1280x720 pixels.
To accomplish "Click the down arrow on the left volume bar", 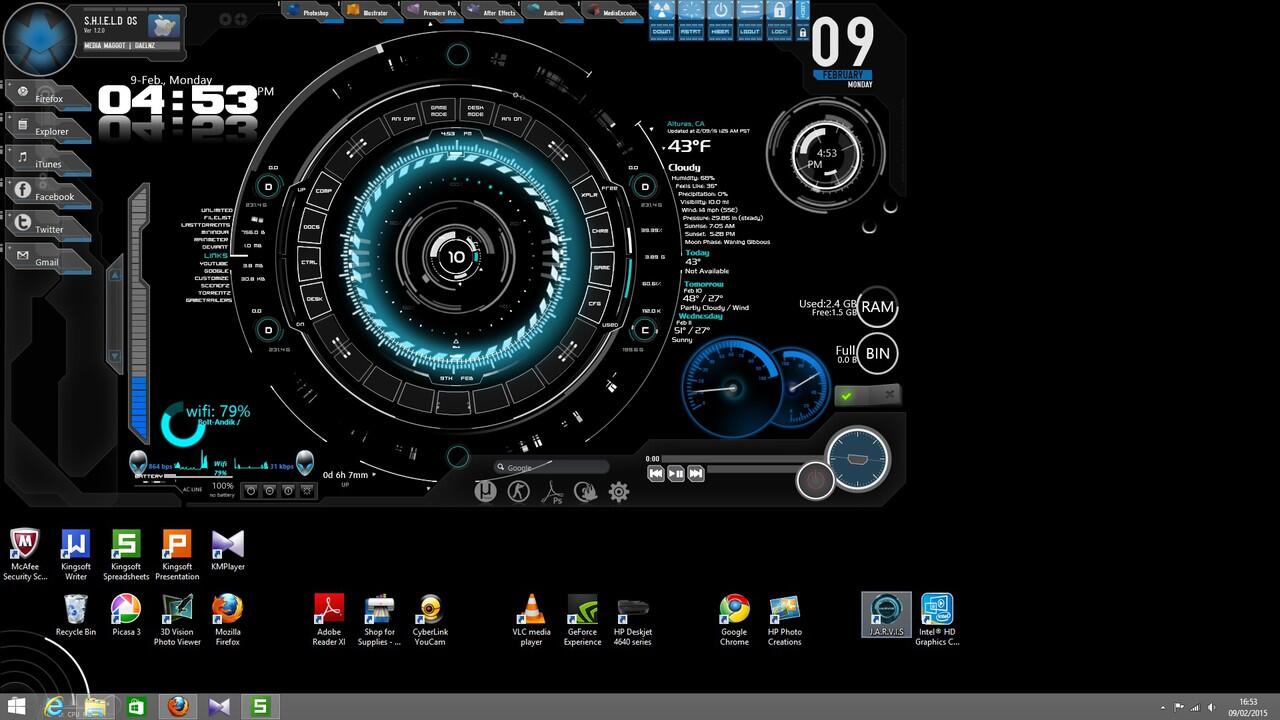I will tap(115, 355).
